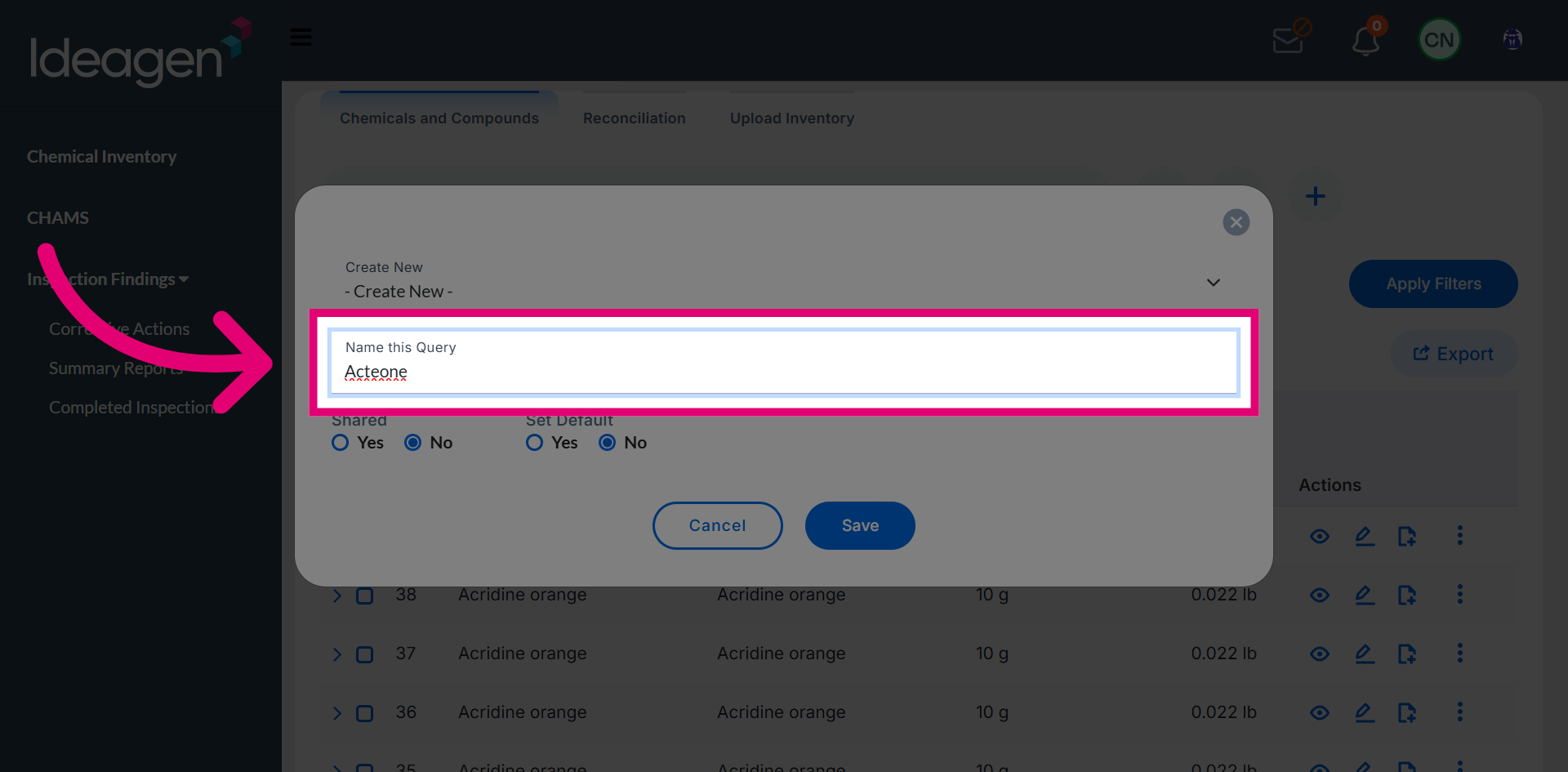The width and height of the screenshot is (1568, 772).
Task: Open more options in first actions row
Action: (1460, 535)
